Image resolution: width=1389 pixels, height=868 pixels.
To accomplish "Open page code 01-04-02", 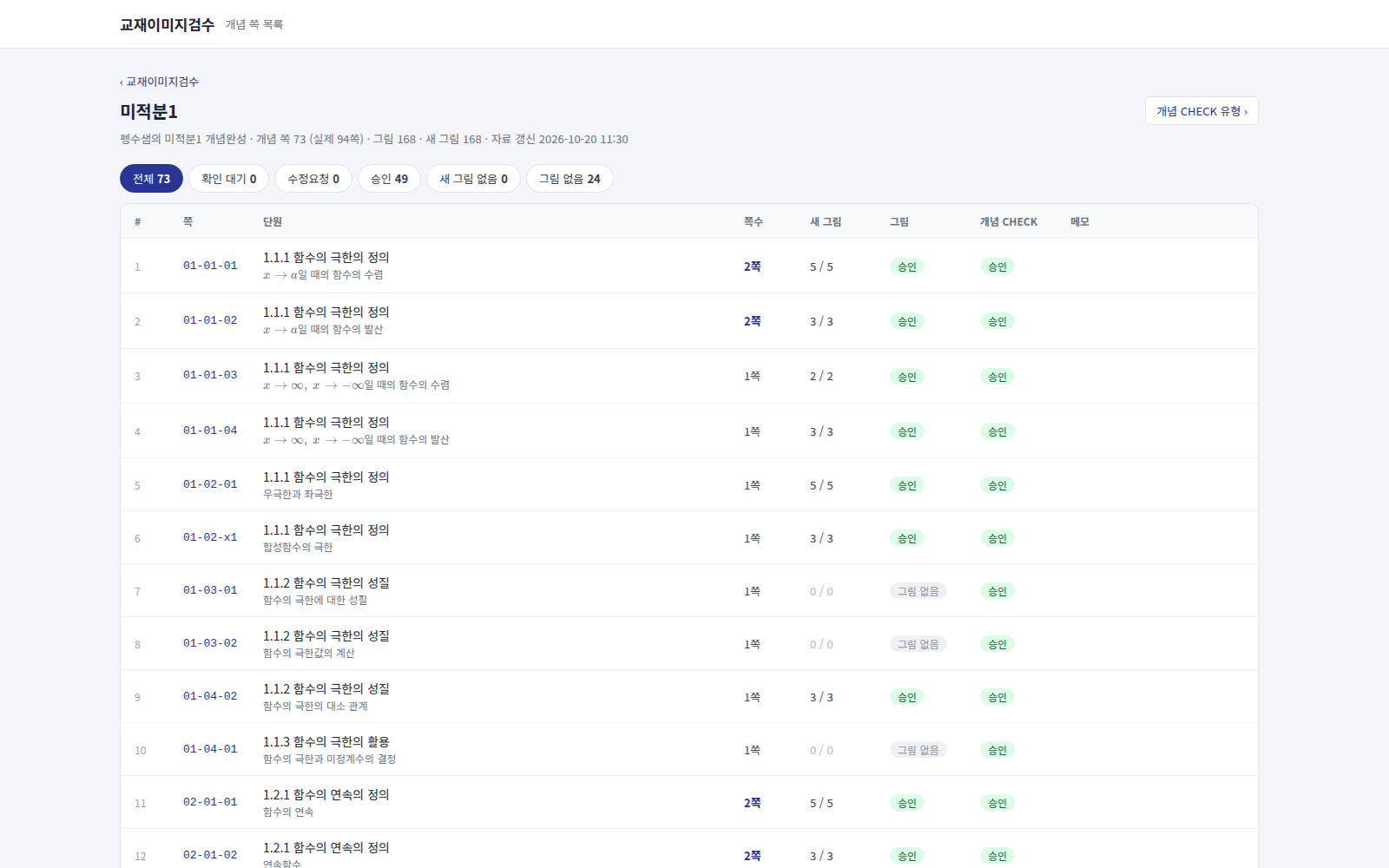I will click(x=210, y=696).
